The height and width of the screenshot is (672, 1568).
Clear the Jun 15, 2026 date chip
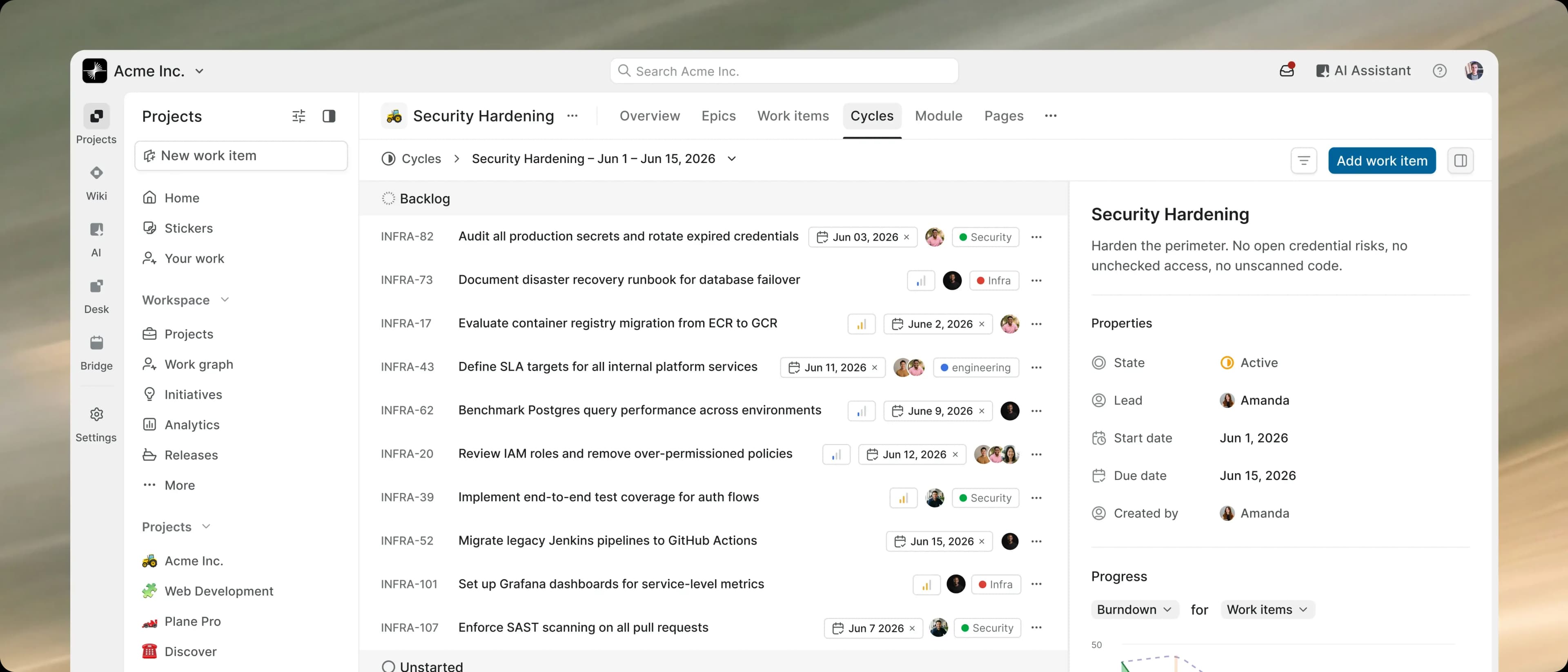click(x=981, y=542)
